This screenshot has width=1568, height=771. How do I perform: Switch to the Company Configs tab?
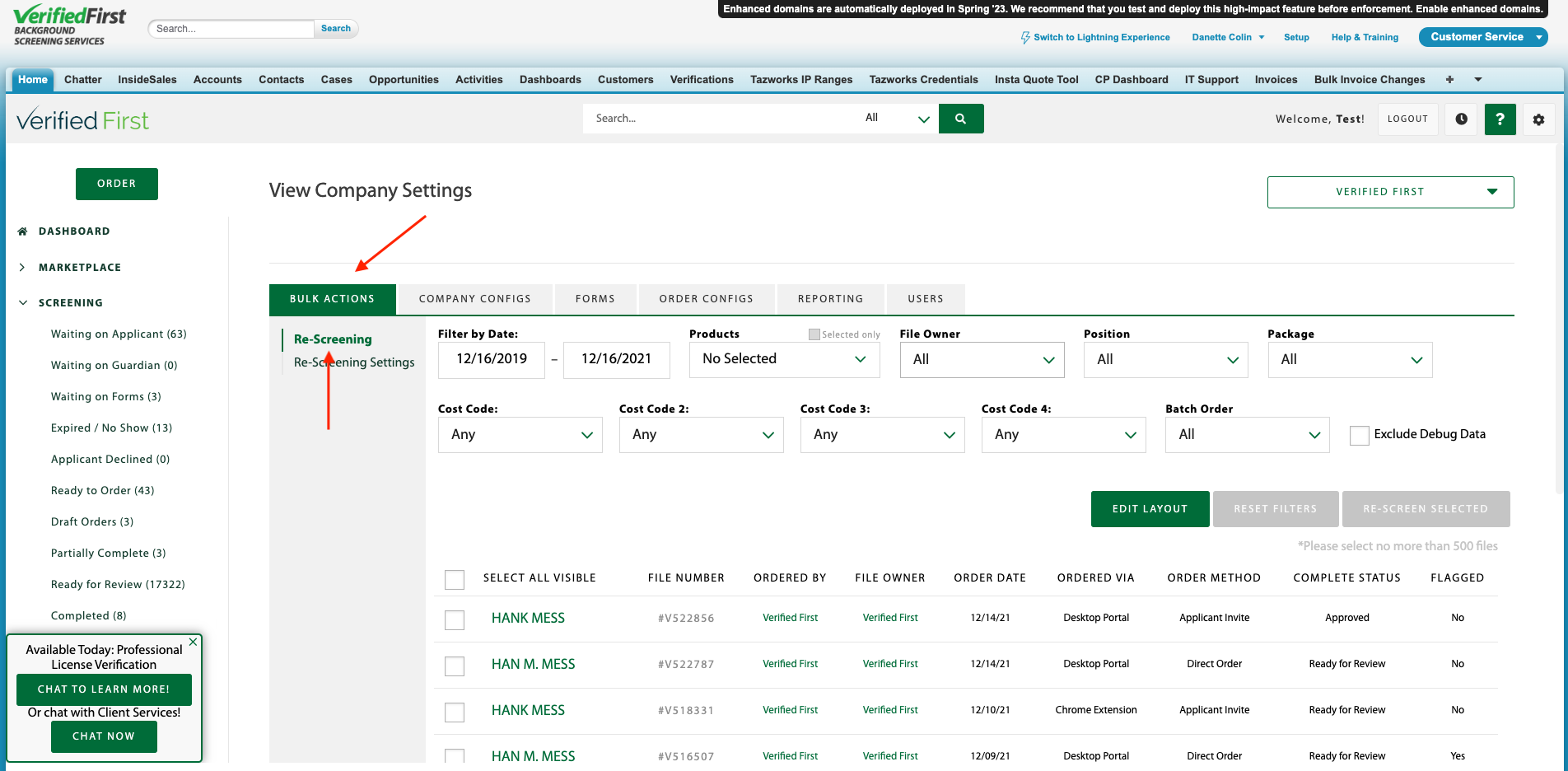(x=474, y=299)
